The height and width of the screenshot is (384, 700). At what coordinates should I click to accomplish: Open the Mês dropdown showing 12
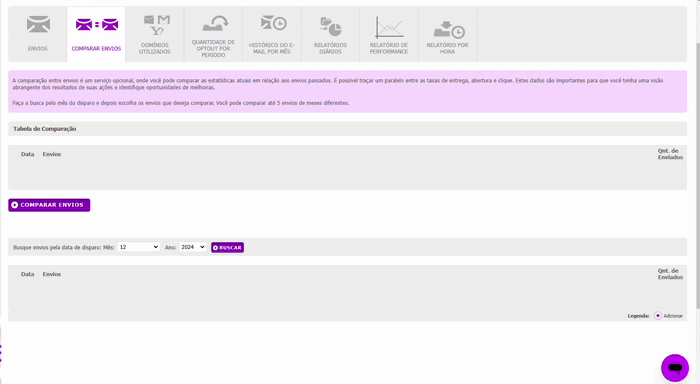(x=138, y=247)
